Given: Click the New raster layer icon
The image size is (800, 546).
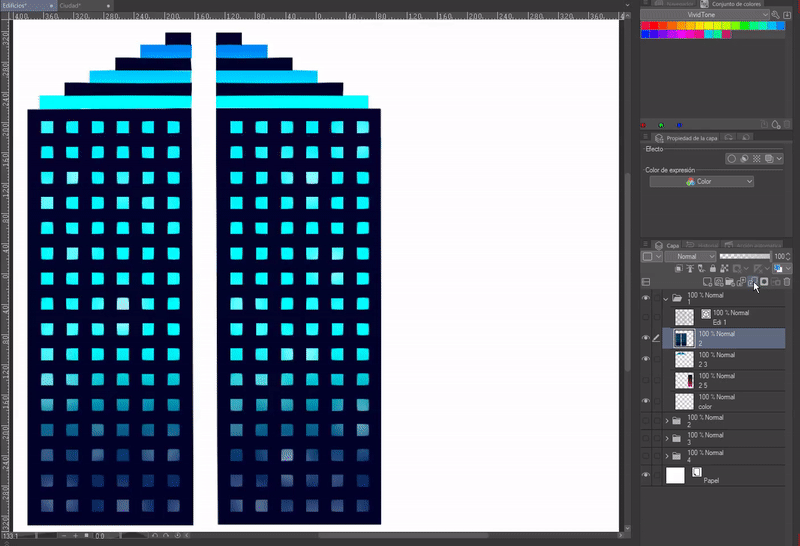Looking at the screenshot, I should pos(708,282).
